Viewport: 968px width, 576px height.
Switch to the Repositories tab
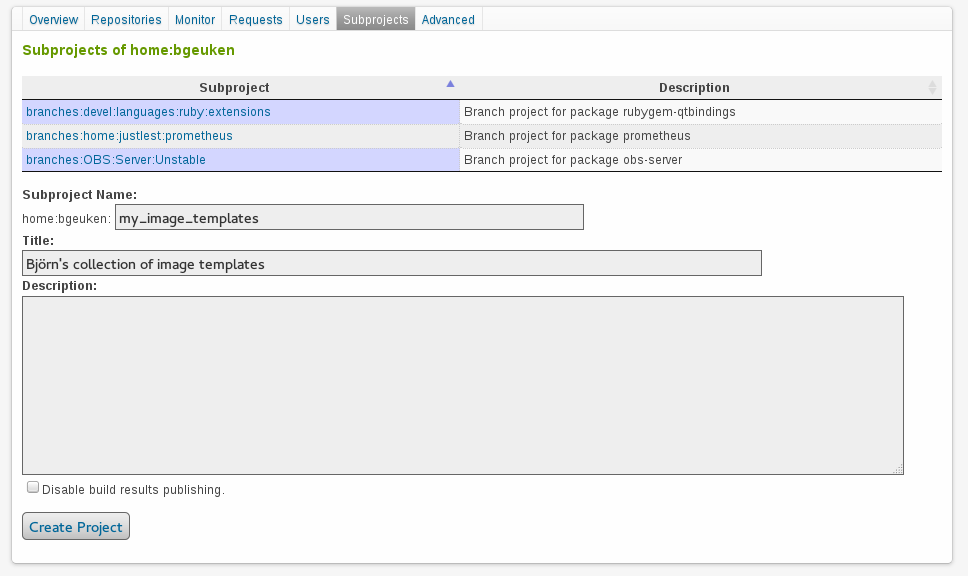click(126, 20)
